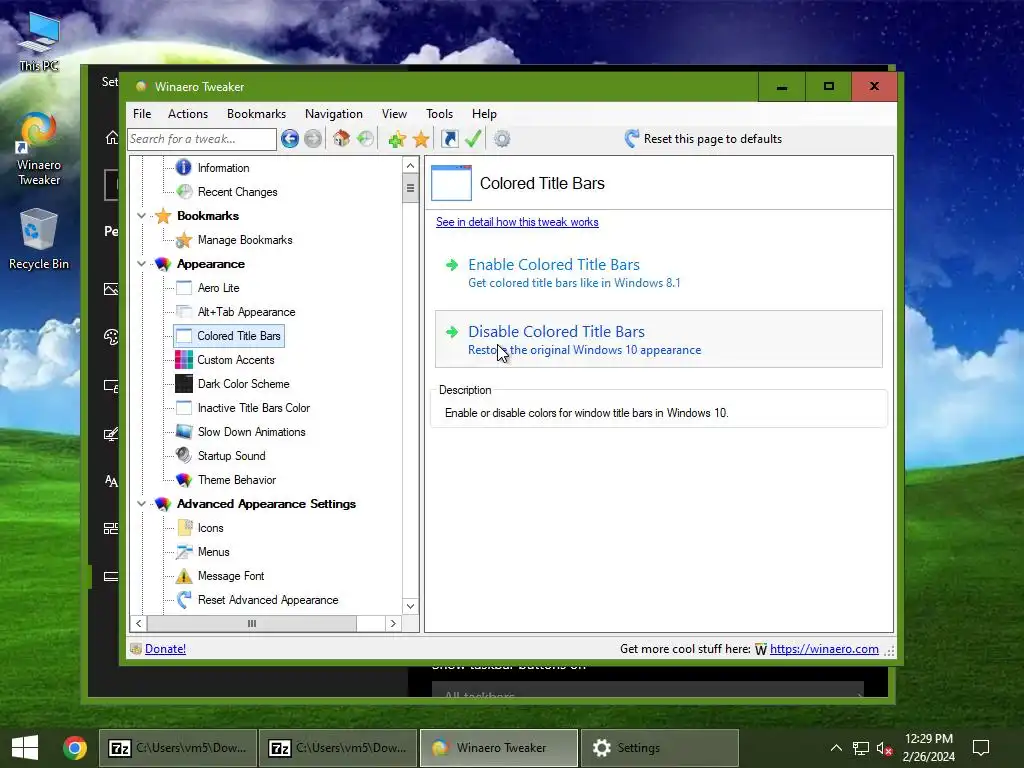The image size is (1024, 768).
Task: Open the Help menu
Action: coord(484,114)
